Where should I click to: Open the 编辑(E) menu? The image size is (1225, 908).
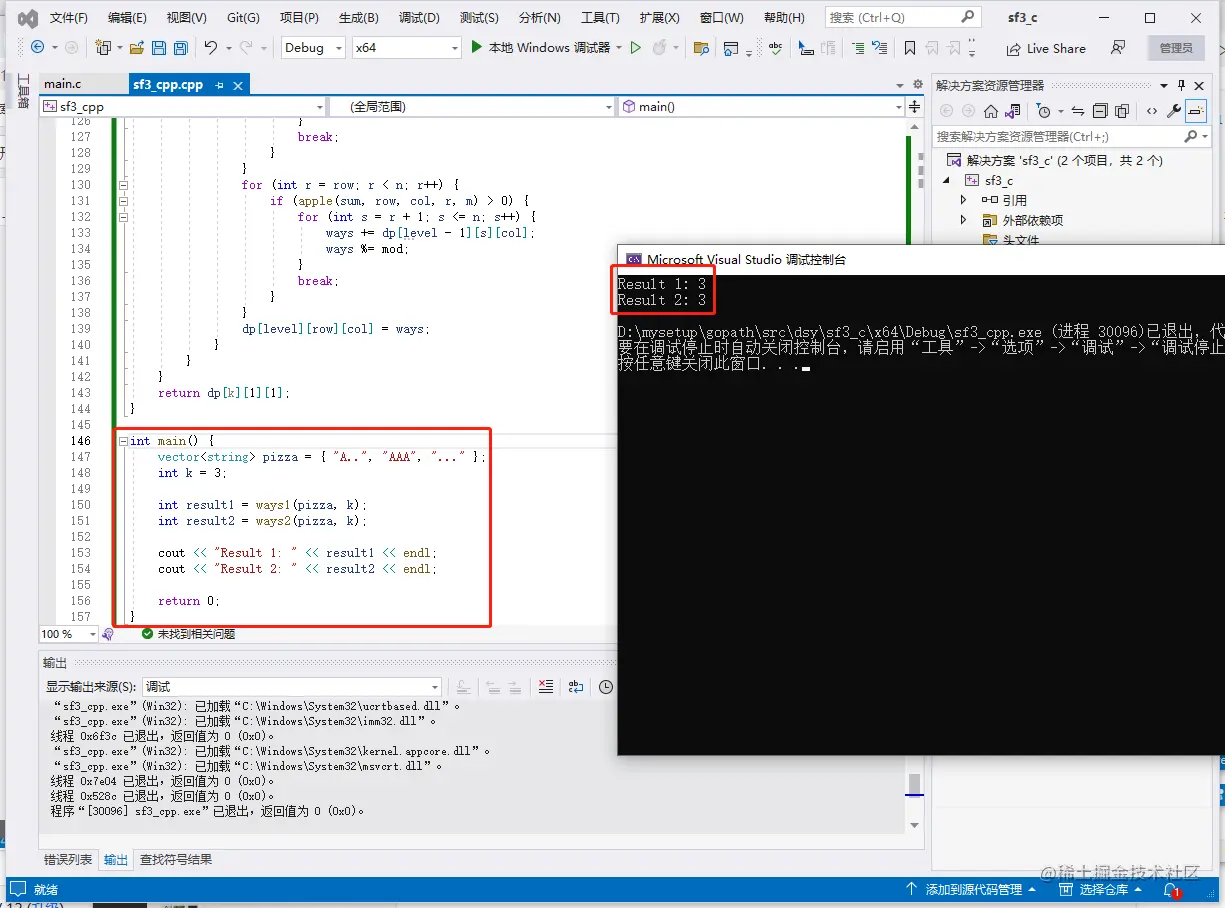(126, 18)
